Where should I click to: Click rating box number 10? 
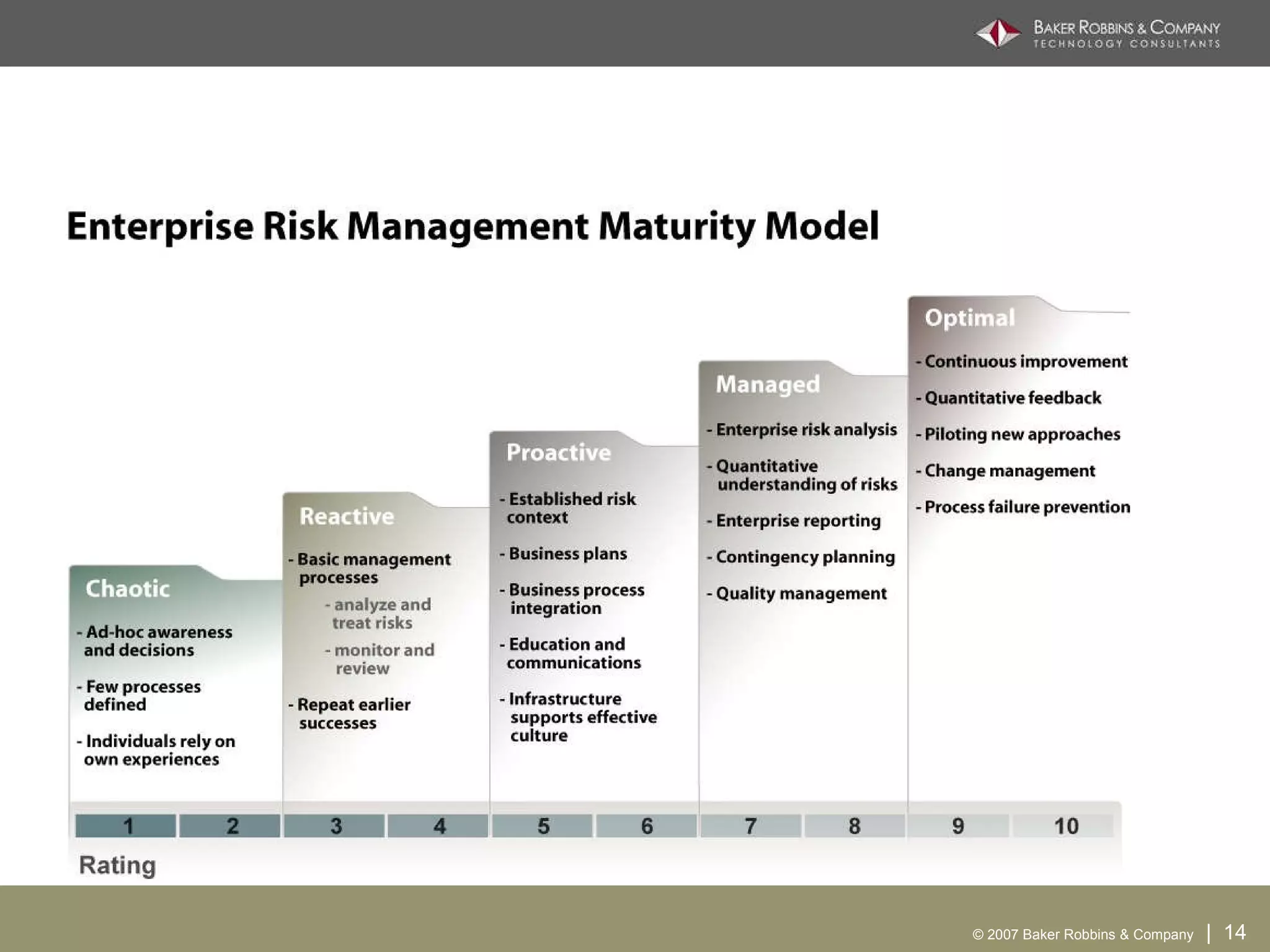point(1065,826)
